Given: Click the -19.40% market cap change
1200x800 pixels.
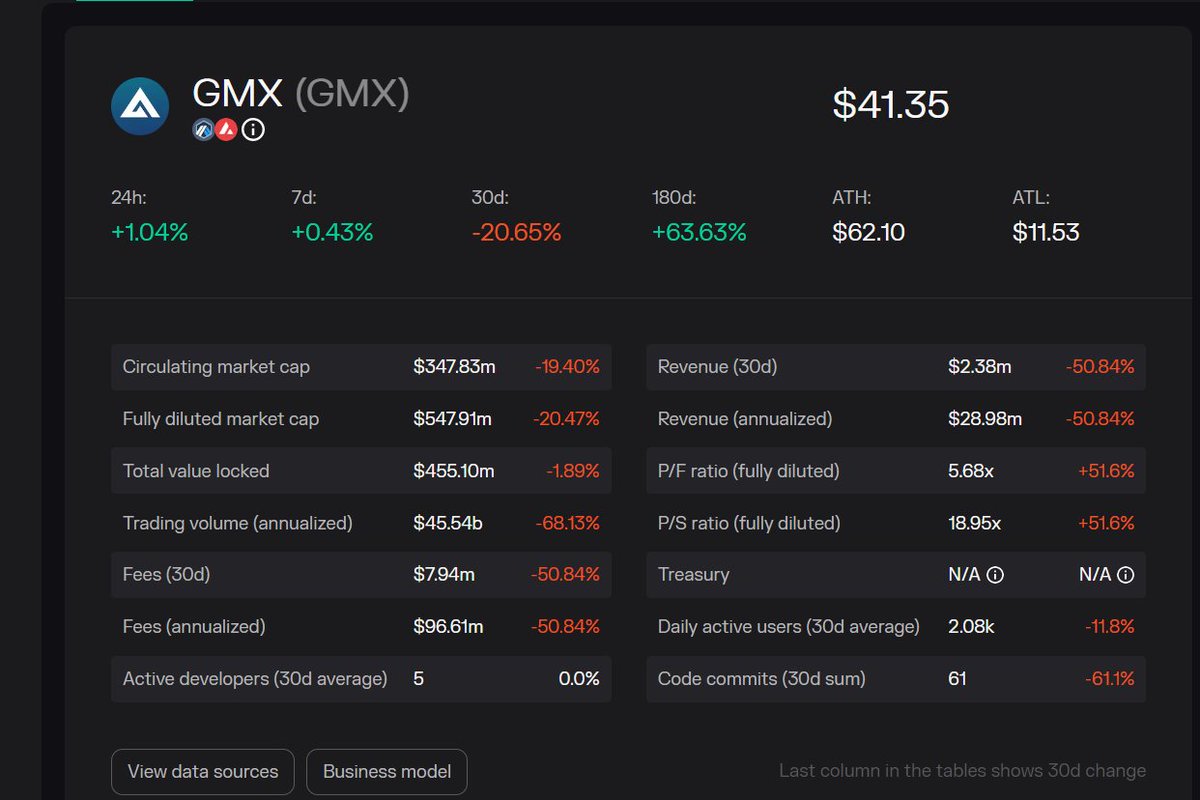Looking at the screenshot, I should pos(567,367).
